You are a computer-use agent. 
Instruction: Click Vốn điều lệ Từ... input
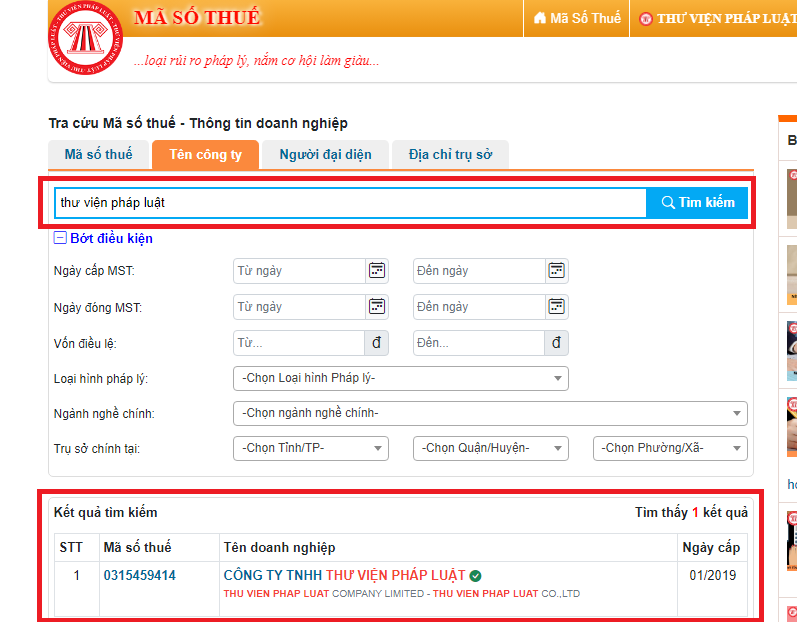[x=299, y=343]
